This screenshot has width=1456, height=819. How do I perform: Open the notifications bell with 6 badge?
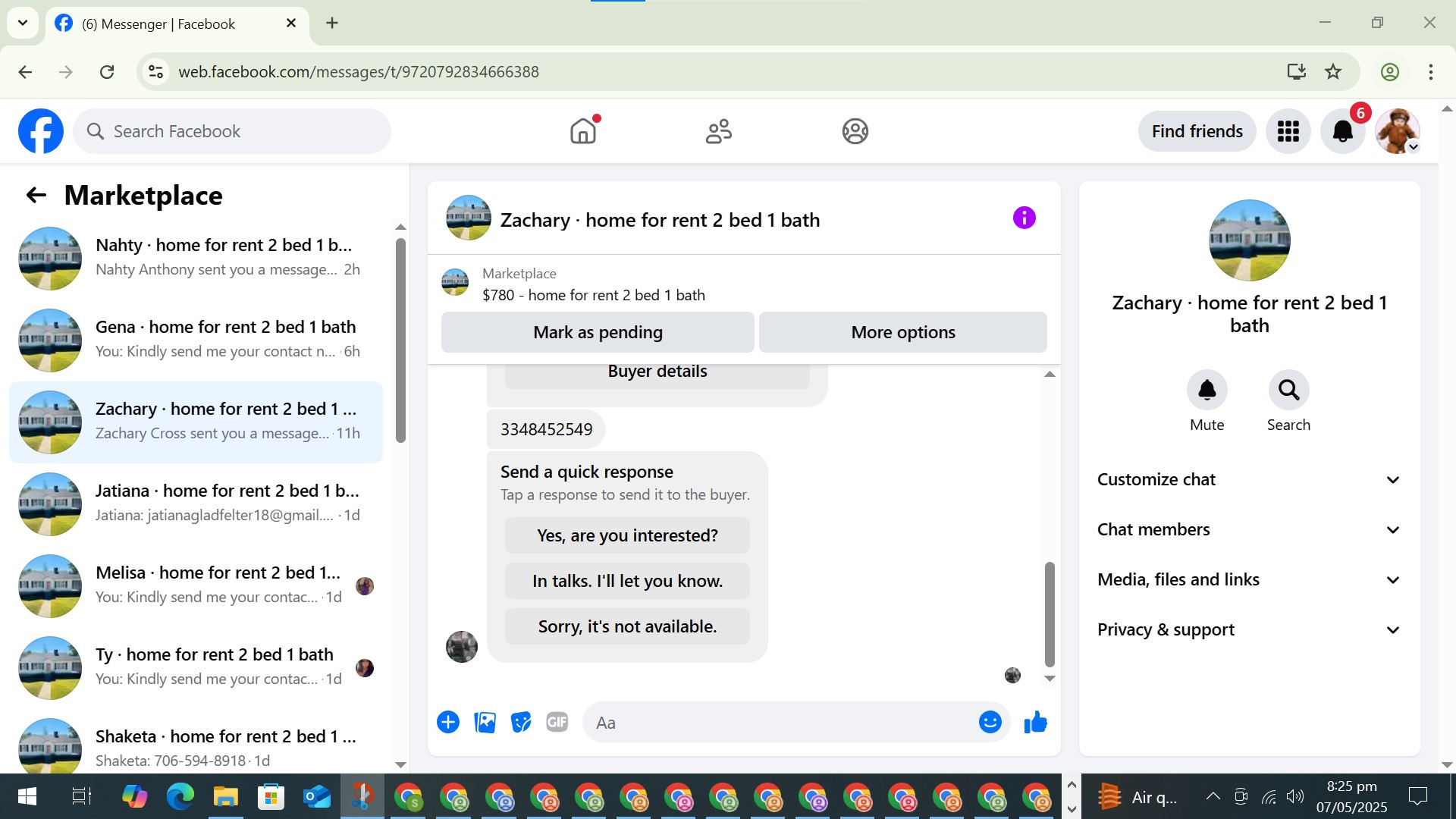[1342, 131]
